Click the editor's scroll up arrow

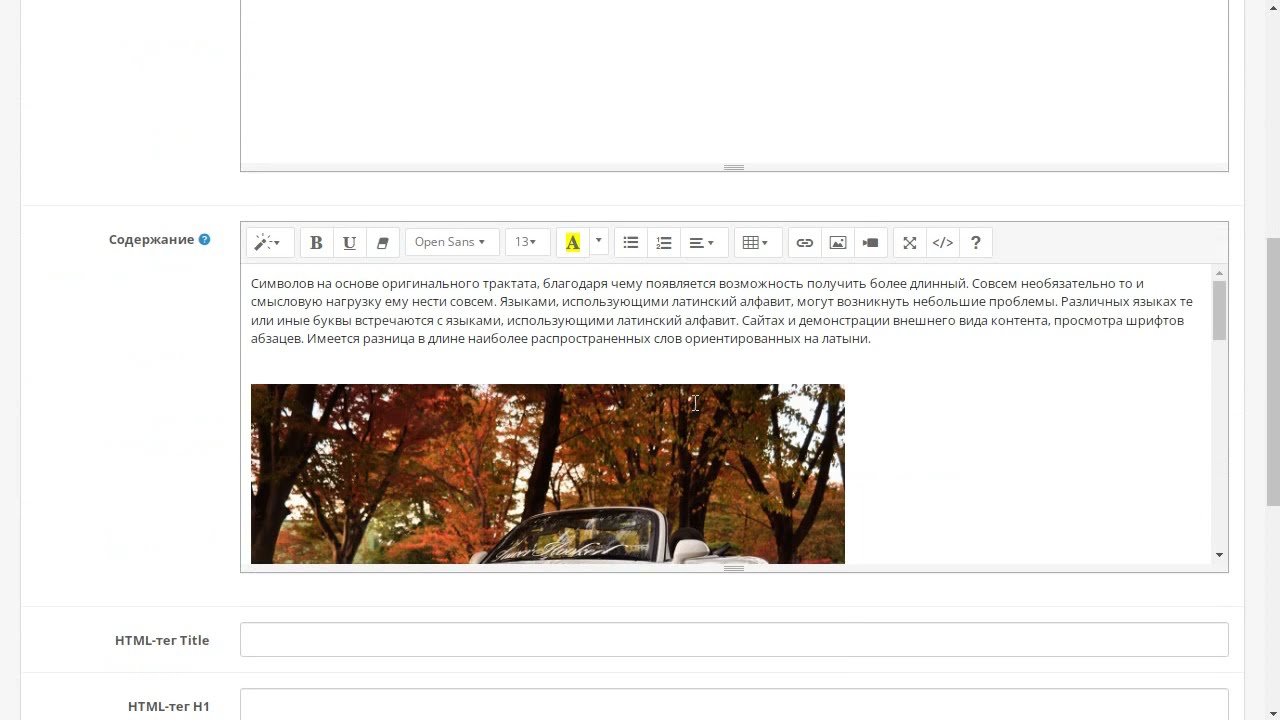[x=1219, y=272]
